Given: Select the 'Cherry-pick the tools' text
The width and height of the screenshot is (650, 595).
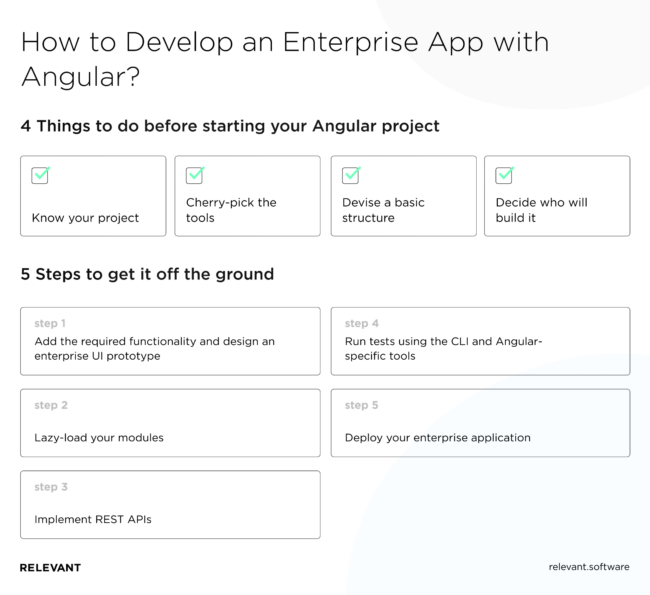Looking at the screenshot, I should [x=231, y=210].
